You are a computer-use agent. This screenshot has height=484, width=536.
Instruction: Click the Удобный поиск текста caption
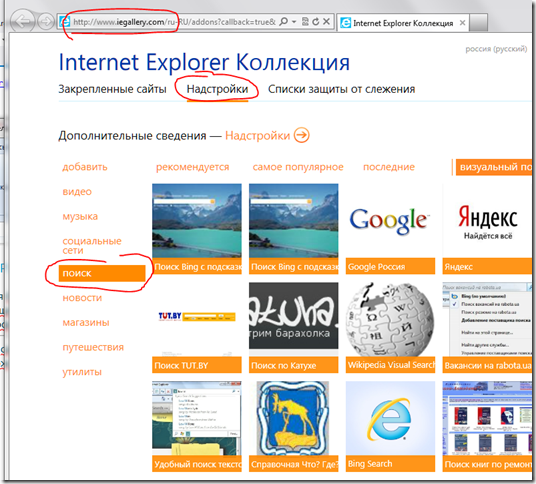pos(197,464)
